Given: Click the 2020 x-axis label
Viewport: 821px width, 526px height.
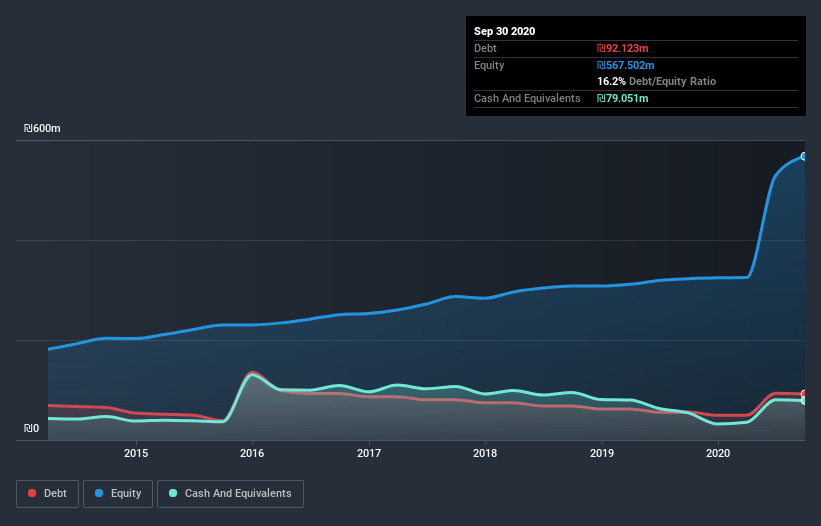Looking at the screenshot, I should coord(718,453).
